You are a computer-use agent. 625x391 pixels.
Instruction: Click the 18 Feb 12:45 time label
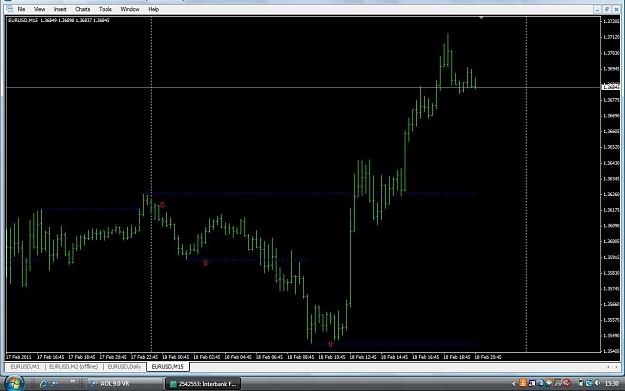[363, 357]
